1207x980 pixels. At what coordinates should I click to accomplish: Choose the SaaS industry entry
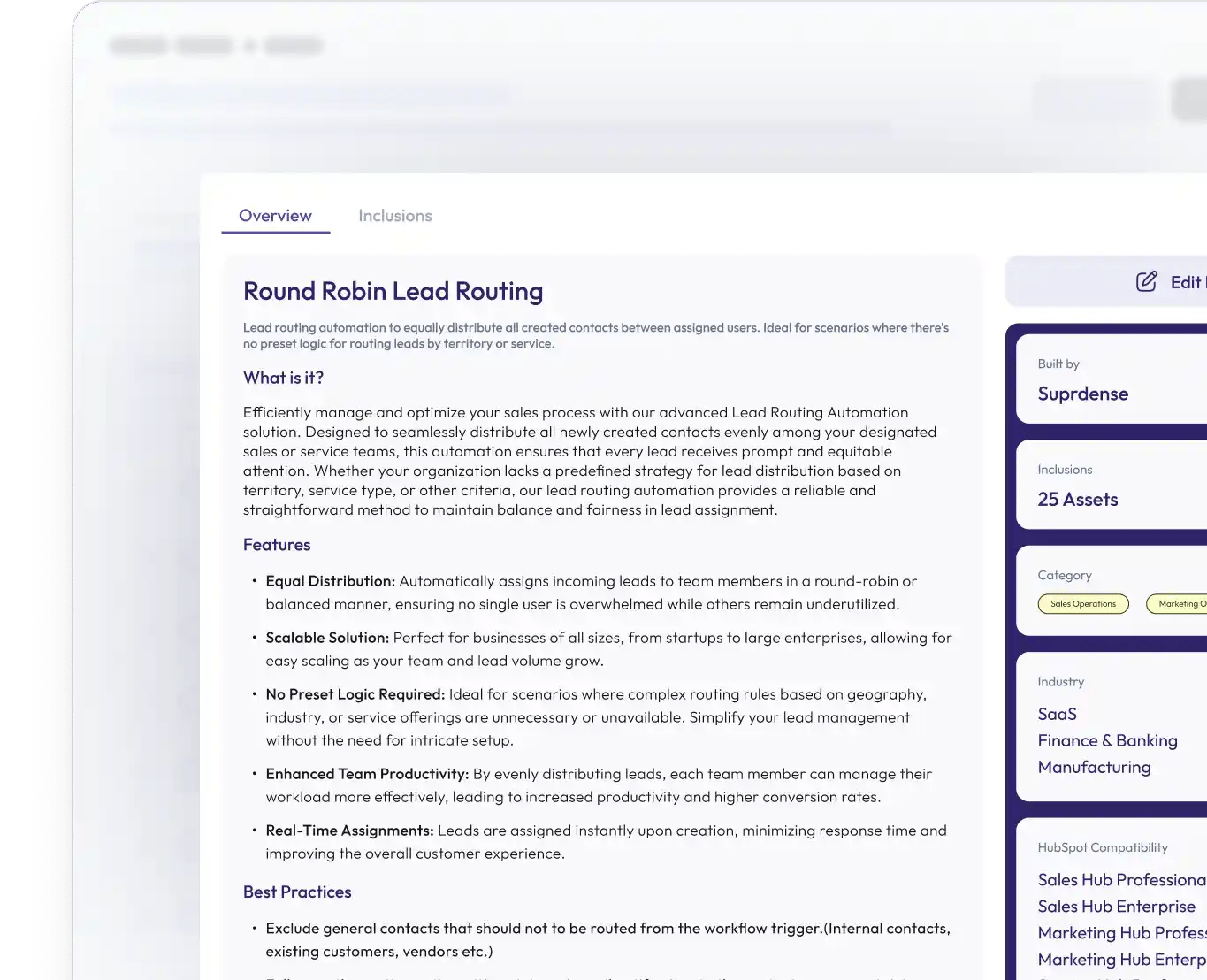[1058, 714]
